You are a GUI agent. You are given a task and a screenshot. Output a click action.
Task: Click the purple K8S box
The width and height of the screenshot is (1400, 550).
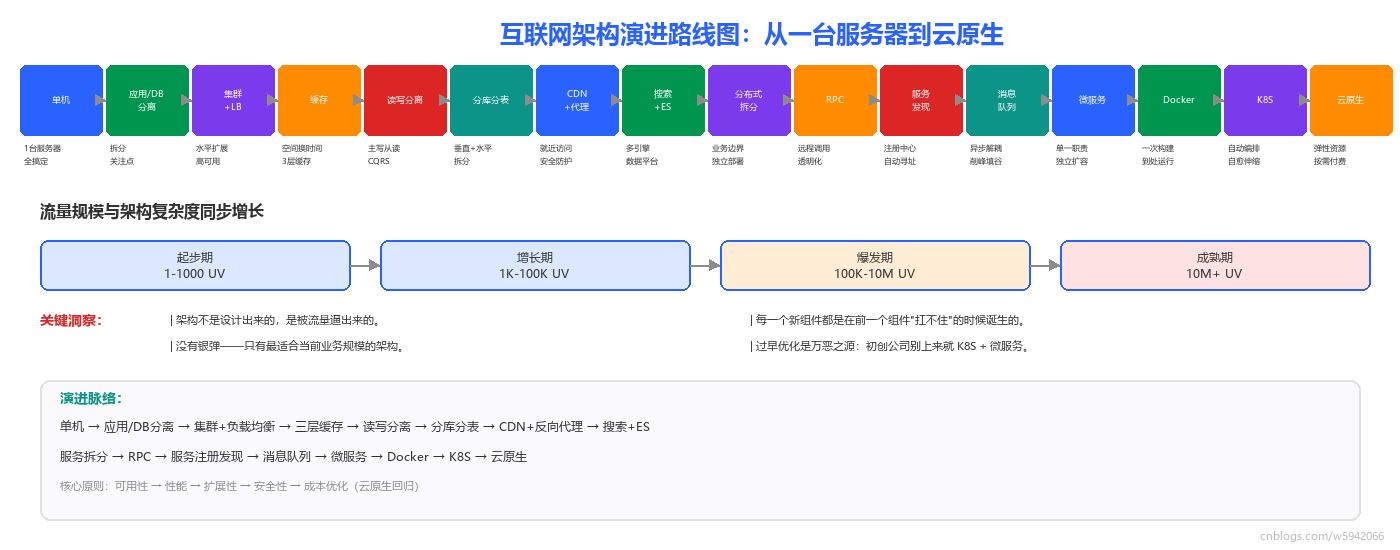pyautogui.click(x=1265, y=100)
